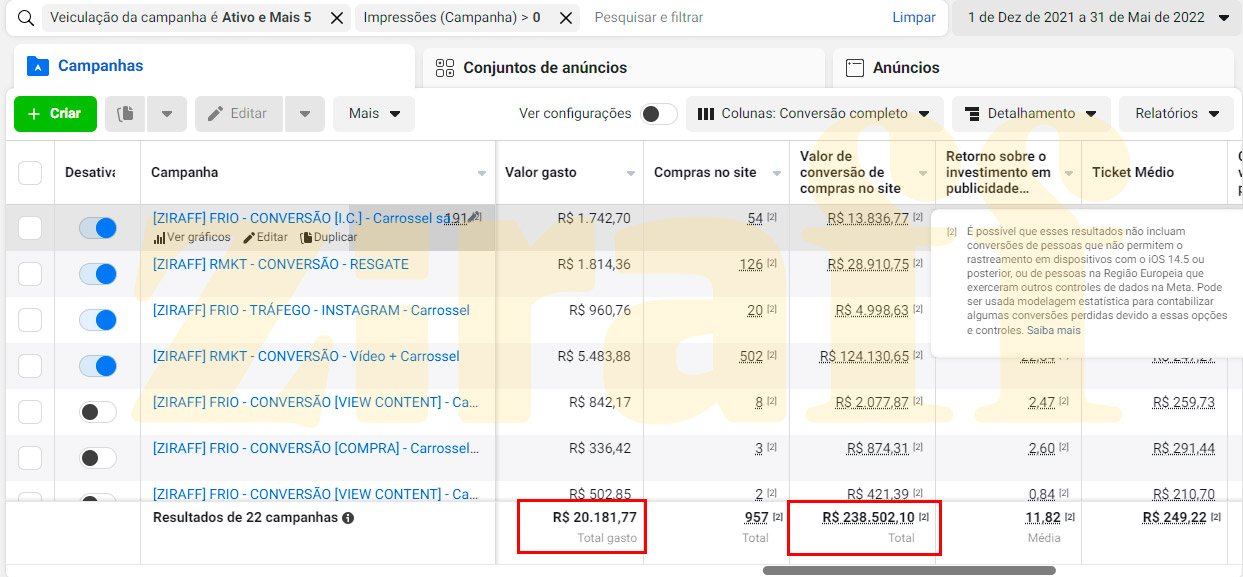
Task: Disable the RMKT - CONVERSÃO - RESGATE campaign toggle
Action: pos(98,274)
